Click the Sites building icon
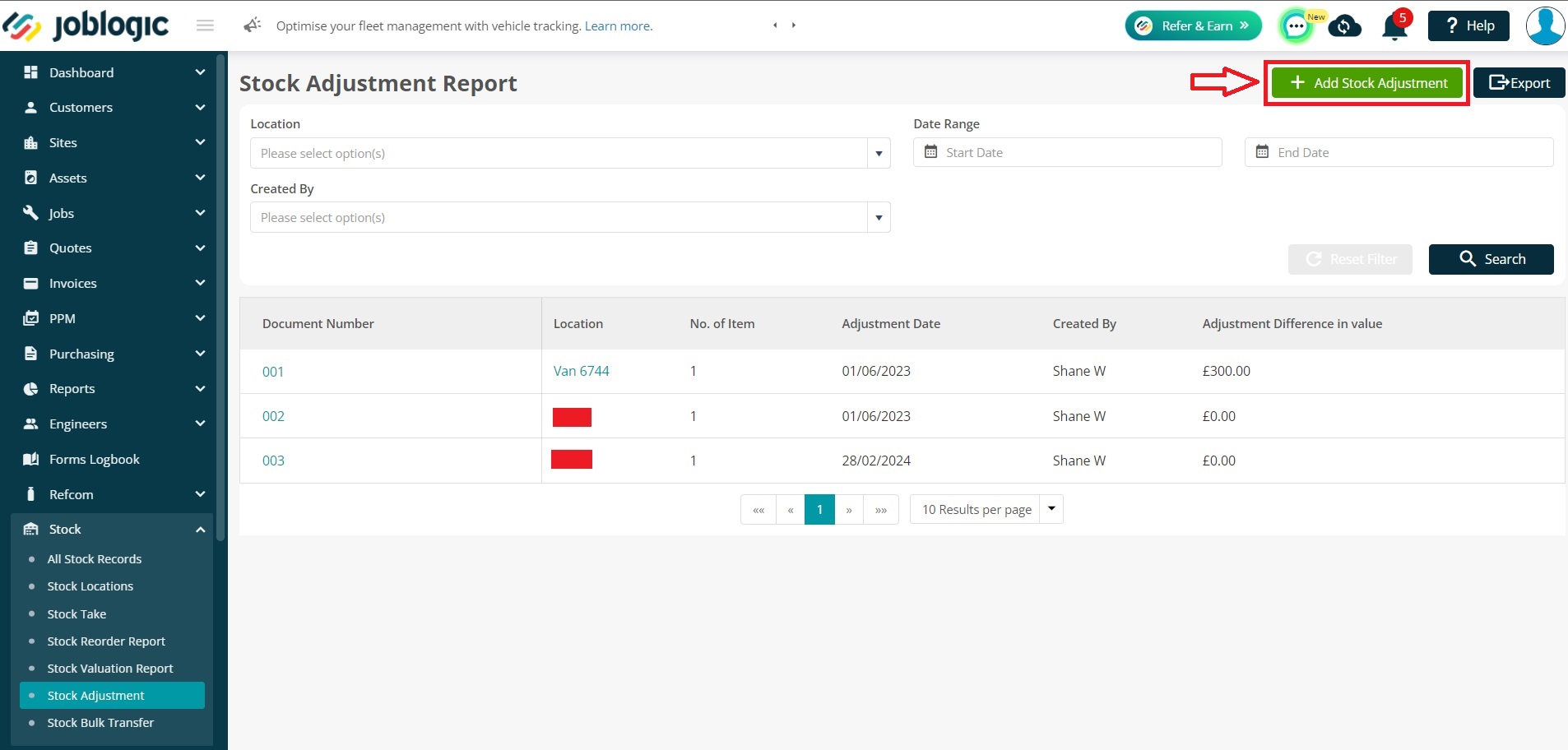The image size is (1568, 750). point(31,143)
